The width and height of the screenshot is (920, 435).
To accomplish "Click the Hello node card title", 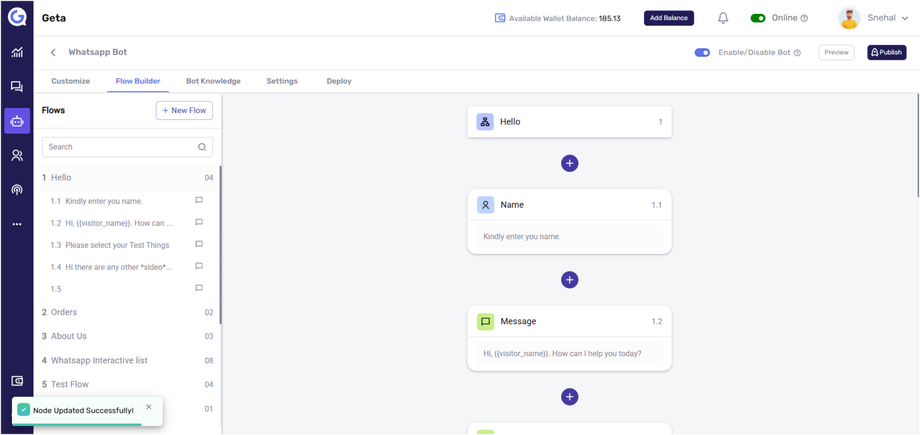I will [510, 122].
